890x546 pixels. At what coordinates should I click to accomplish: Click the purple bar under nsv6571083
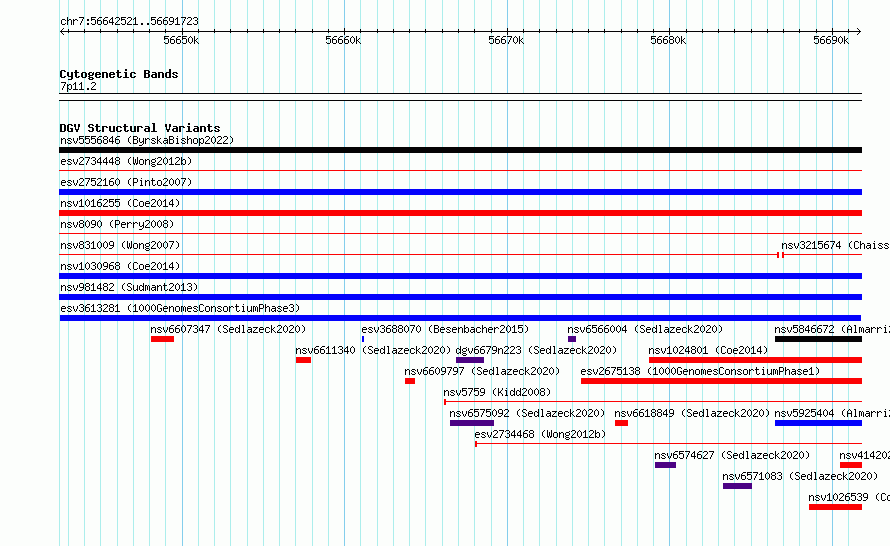click(x=737, y=486)
